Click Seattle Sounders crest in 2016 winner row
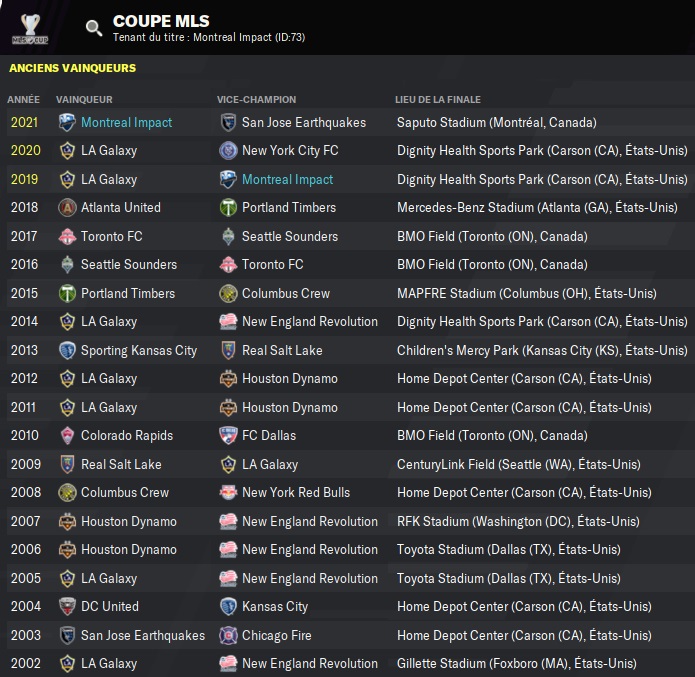Image resolution: width=695 pixels, height=677 pixels. [67, 265]
